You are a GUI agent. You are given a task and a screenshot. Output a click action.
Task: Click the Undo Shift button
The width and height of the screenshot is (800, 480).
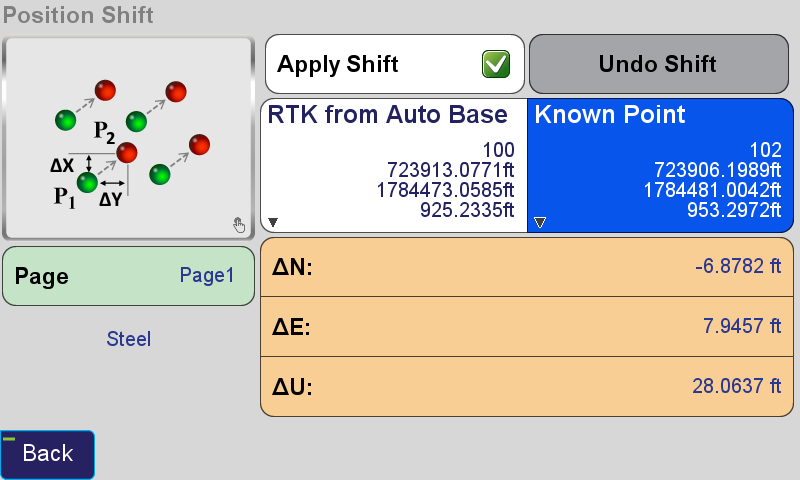tap(659, 64)
